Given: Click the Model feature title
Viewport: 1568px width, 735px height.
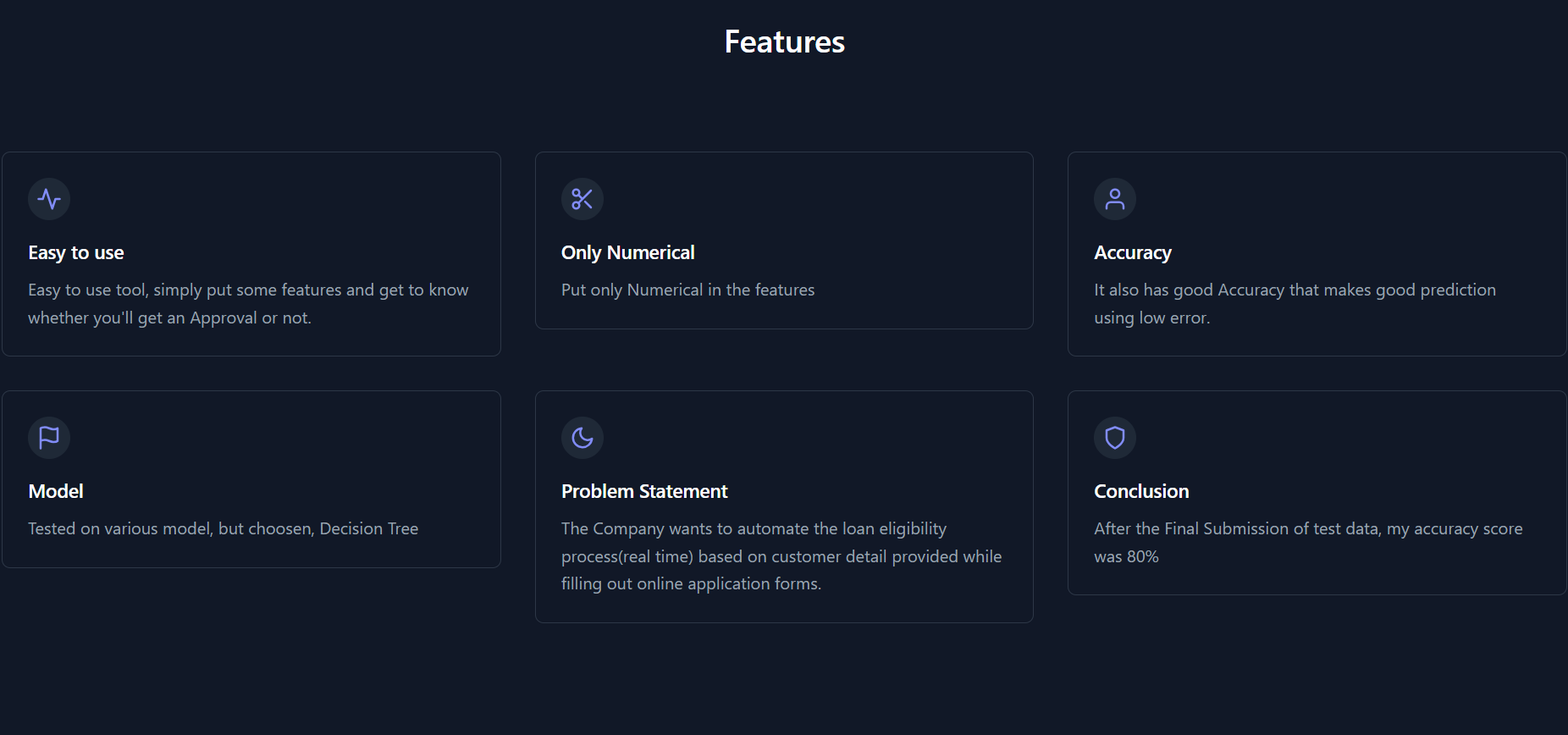Looking at the screenshot, I should (55, 491).
